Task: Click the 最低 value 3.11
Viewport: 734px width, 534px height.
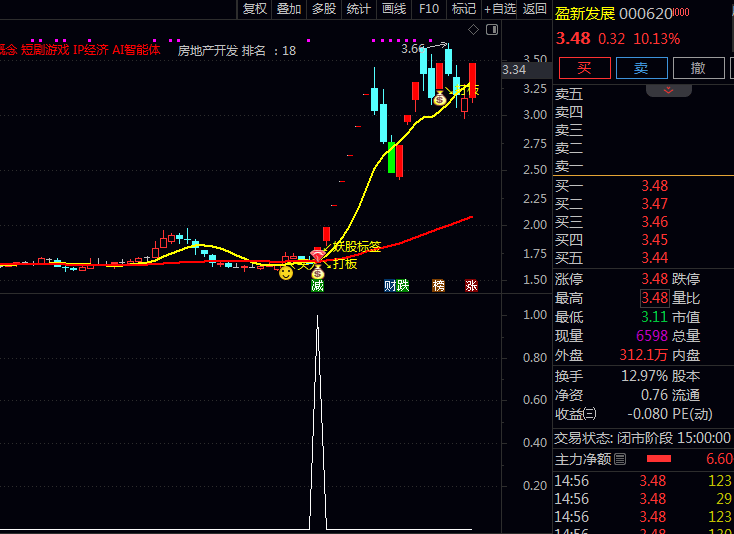Action: tap(654, 317)
